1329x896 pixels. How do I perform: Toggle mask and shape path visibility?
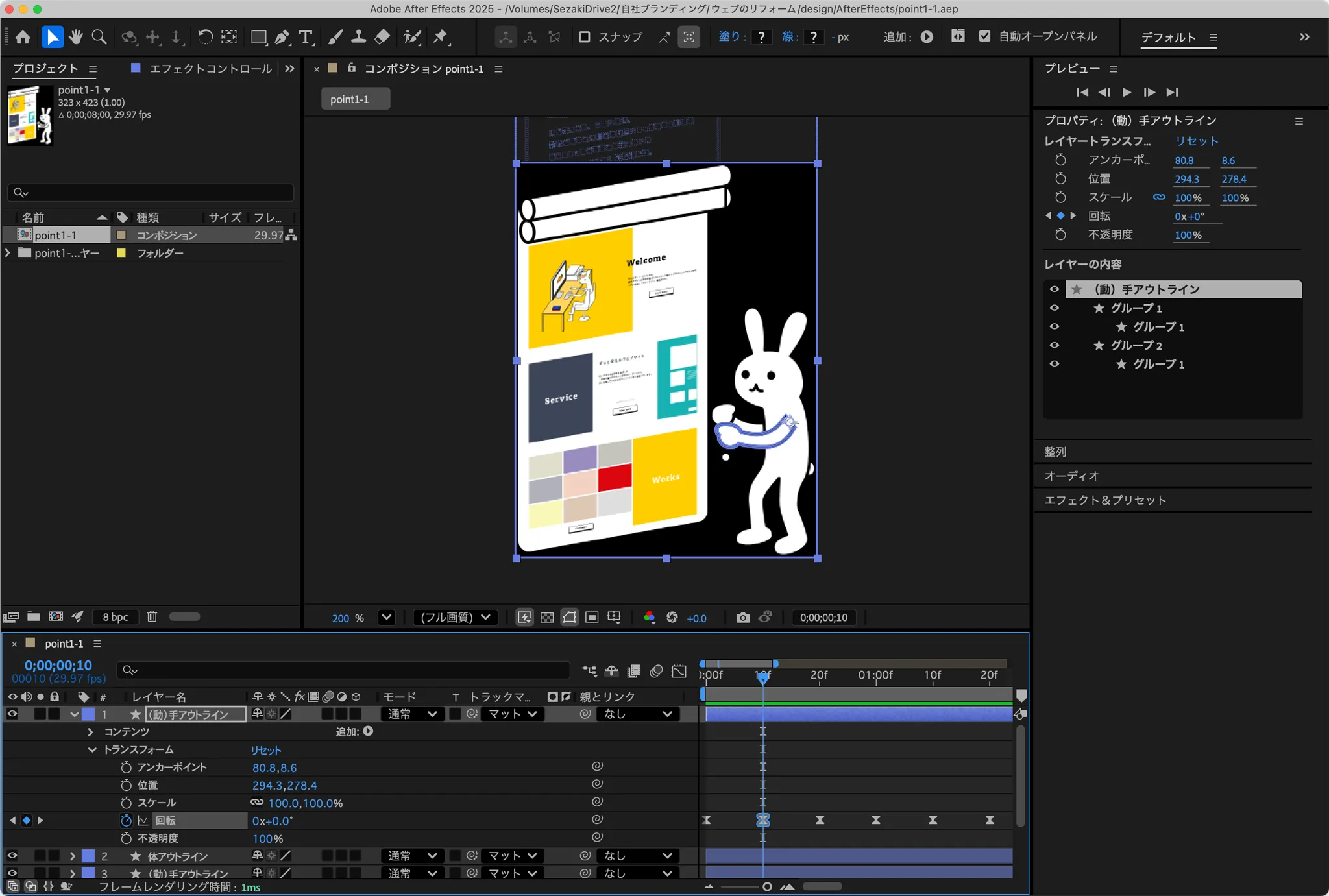[570, 618]
